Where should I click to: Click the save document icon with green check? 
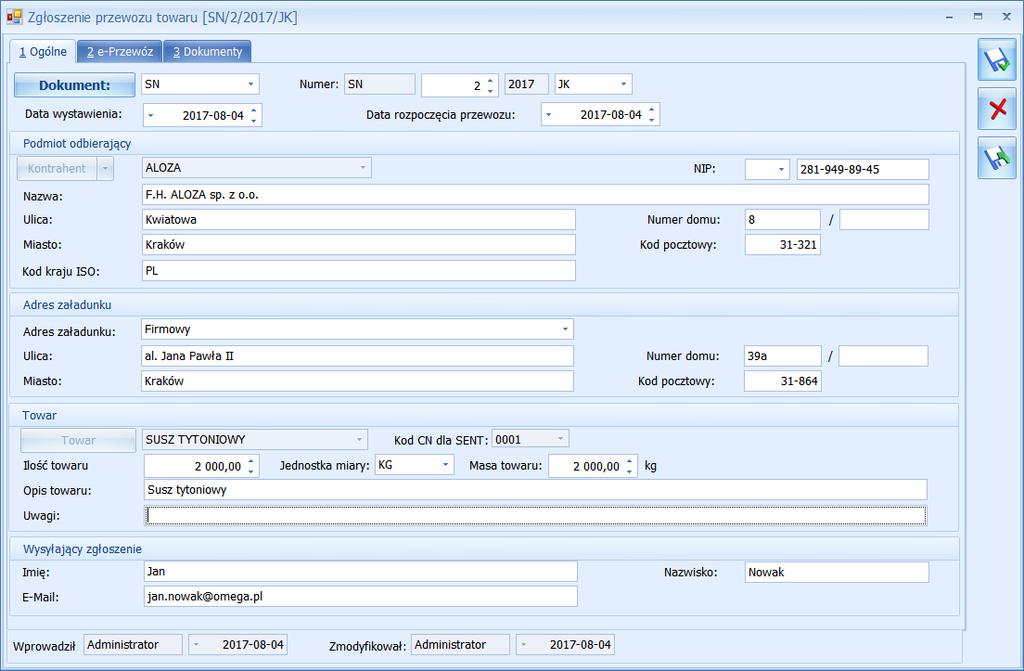(x=997, y=60)
